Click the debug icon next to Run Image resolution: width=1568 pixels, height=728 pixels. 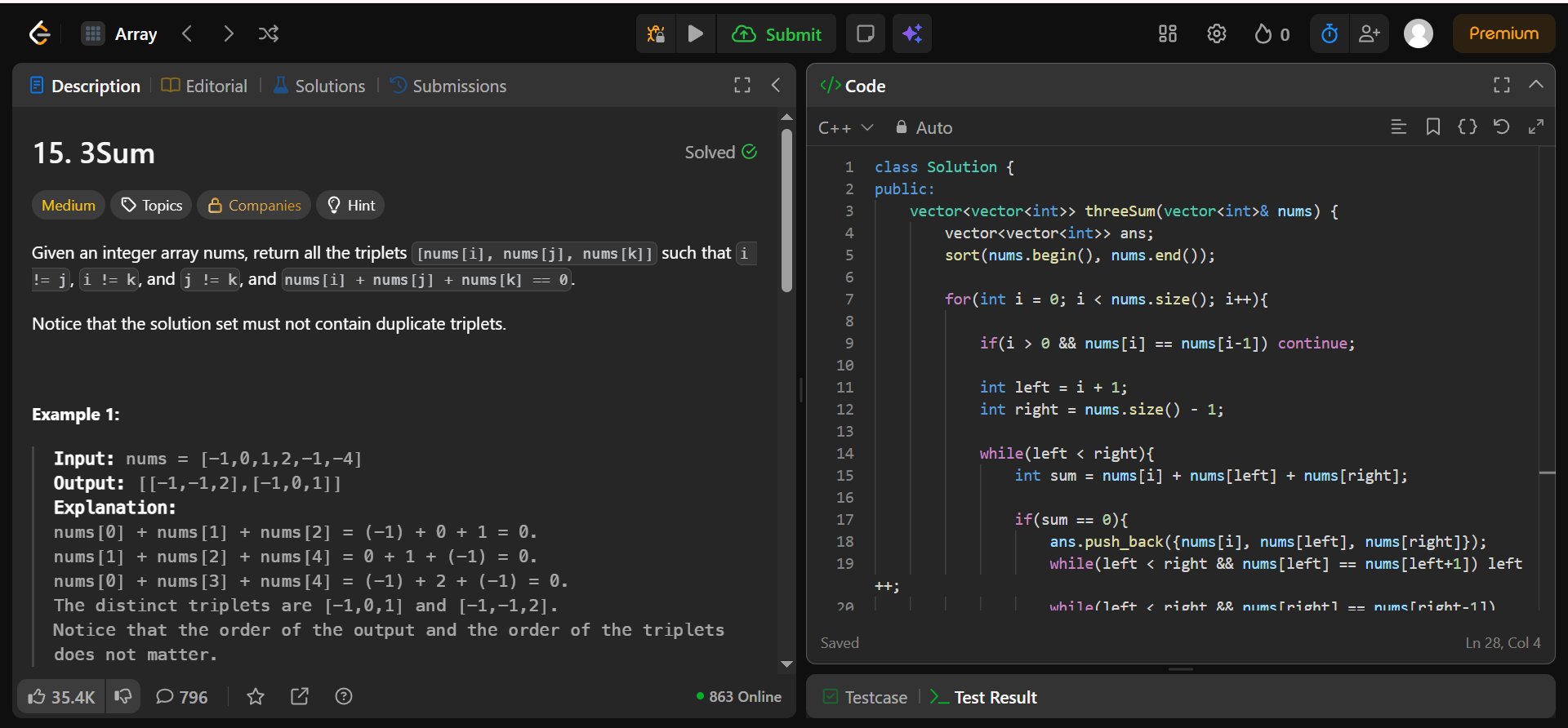pyautogui.click(x=656, y=33)
